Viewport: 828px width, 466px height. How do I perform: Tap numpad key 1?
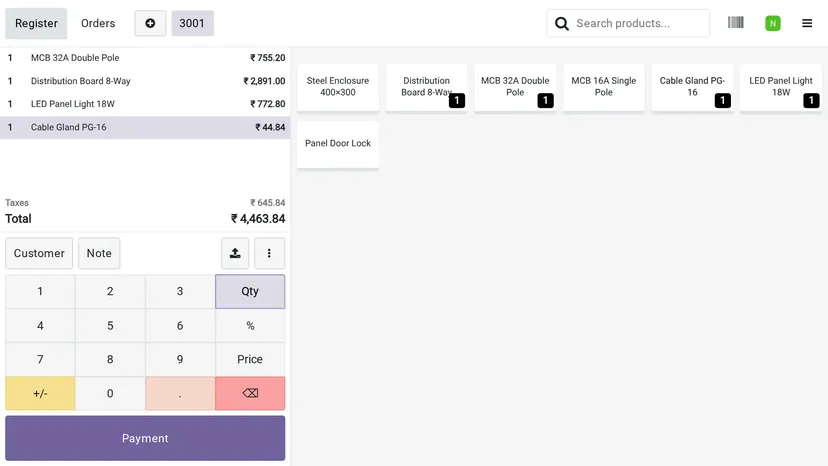coord(40,291)
